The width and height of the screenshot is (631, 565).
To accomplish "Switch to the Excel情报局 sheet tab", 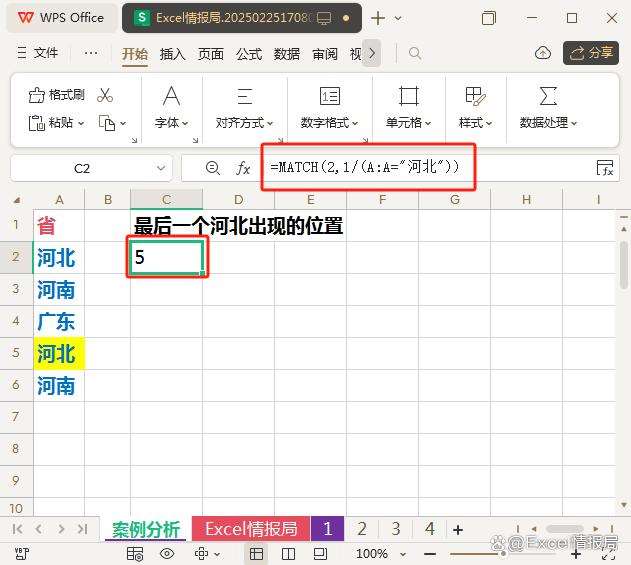I will [251, 529].
